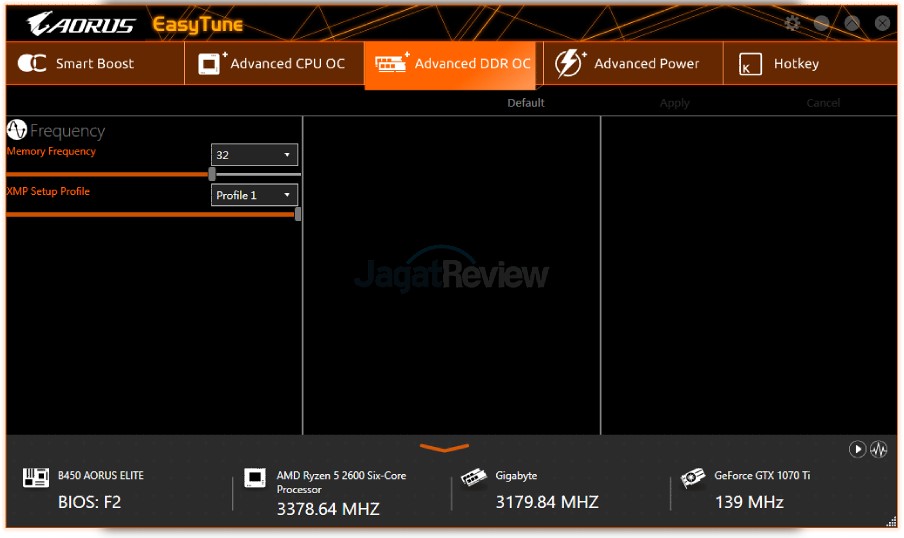The width and height of the screenshot is (904, 538).
Task: Click the motherboard icon beside B450 AORUS ELITE
Action: pyautogui.click(x=36, y=478)
